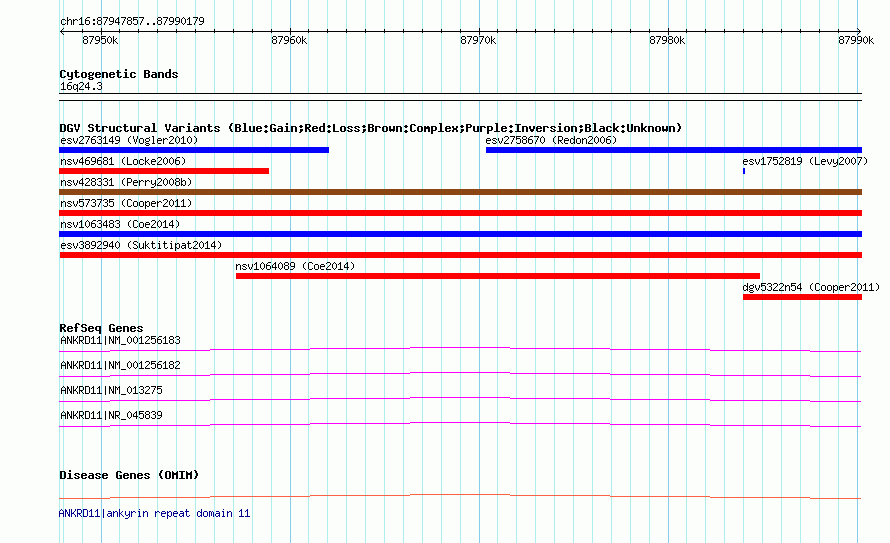The image size is (890, 543).
Task: Select the nsv1063483 (Coe2014) label
Action: 120,224
